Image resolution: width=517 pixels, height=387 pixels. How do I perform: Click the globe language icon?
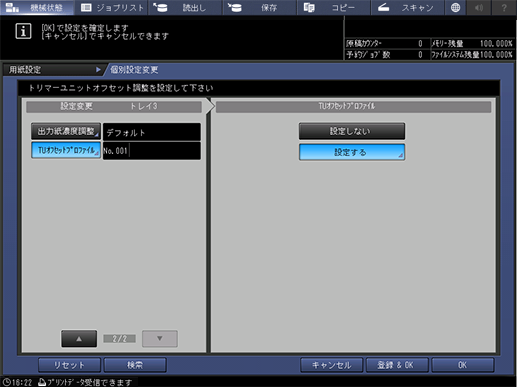pos(455,7)
